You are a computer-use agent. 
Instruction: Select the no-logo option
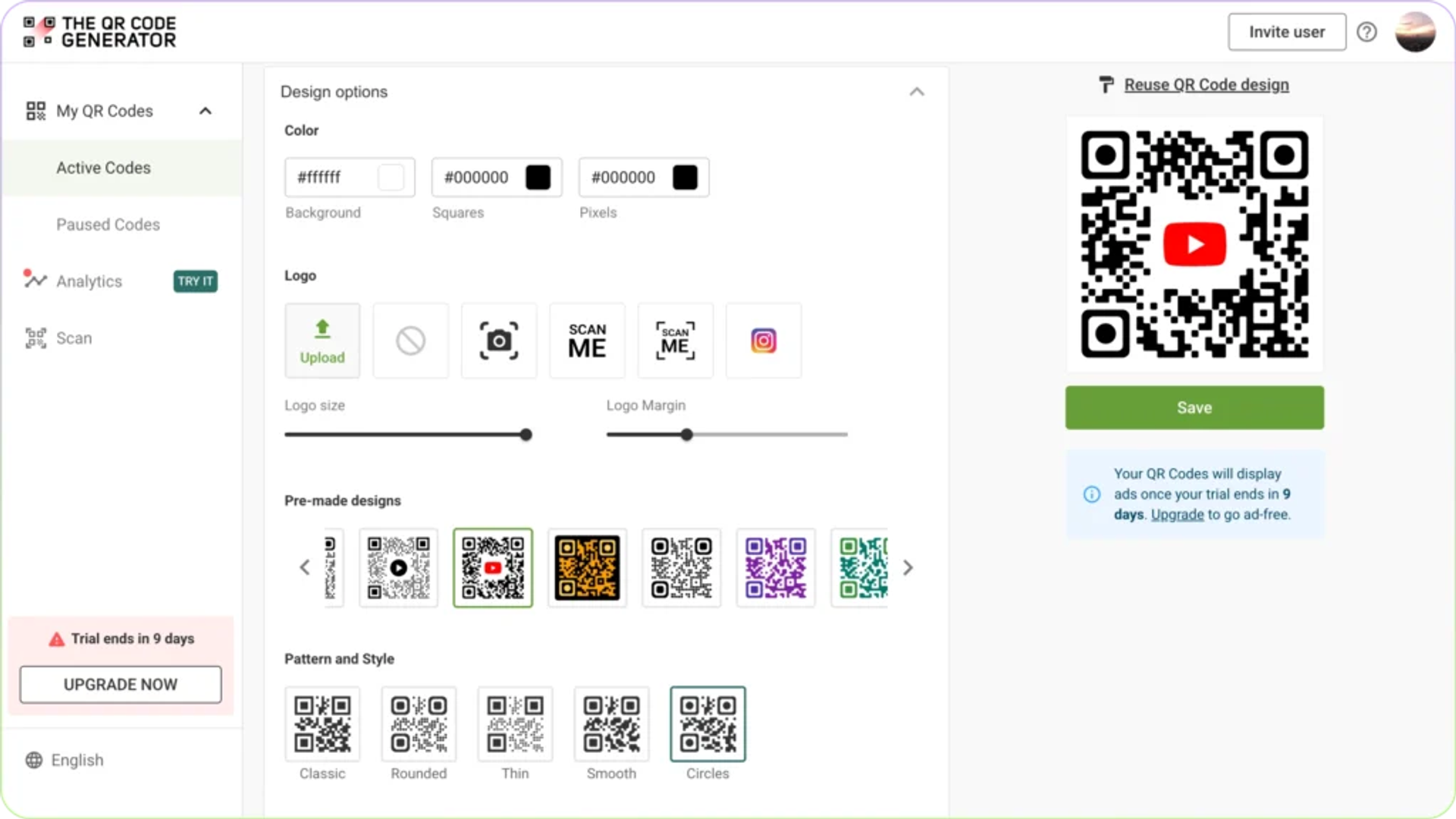(x=410, y=340)
